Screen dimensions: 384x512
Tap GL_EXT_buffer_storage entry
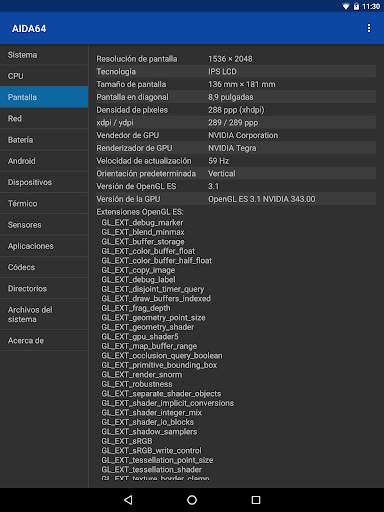[x=143, y=241]
